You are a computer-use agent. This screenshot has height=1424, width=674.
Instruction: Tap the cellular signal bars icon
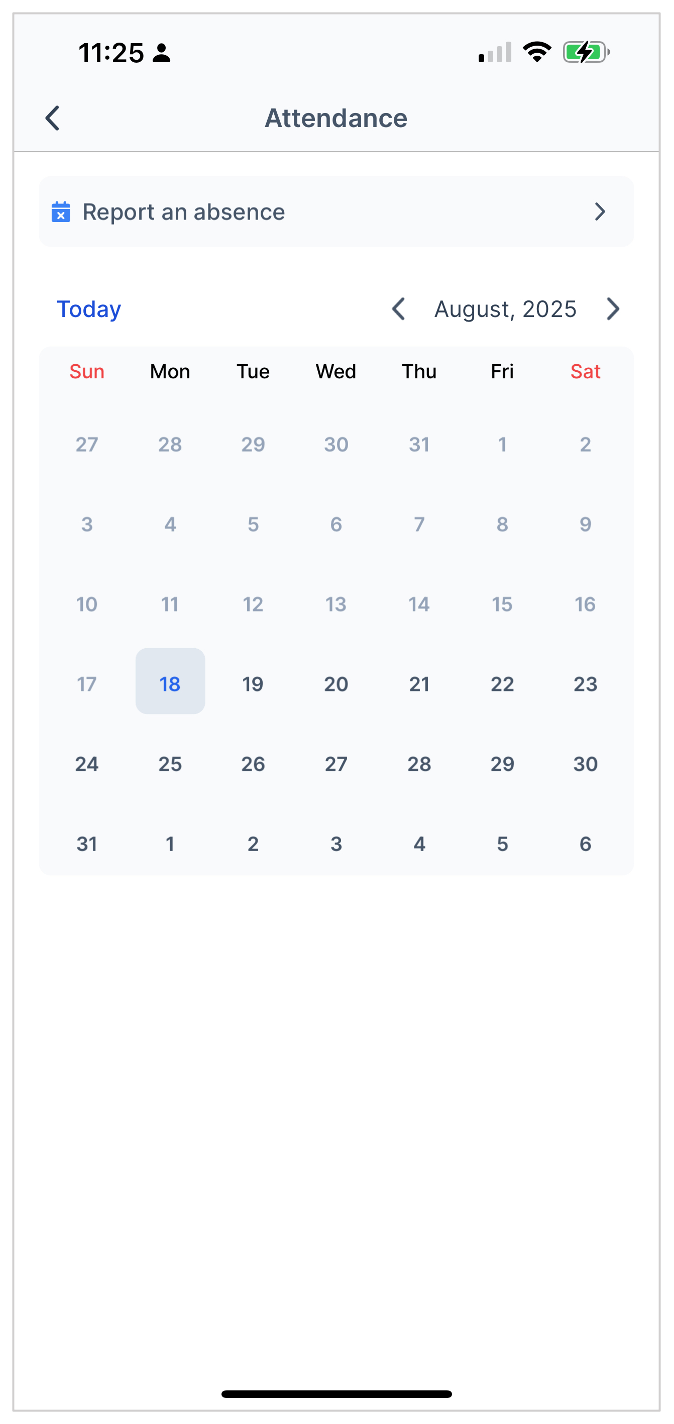point(495,53)
